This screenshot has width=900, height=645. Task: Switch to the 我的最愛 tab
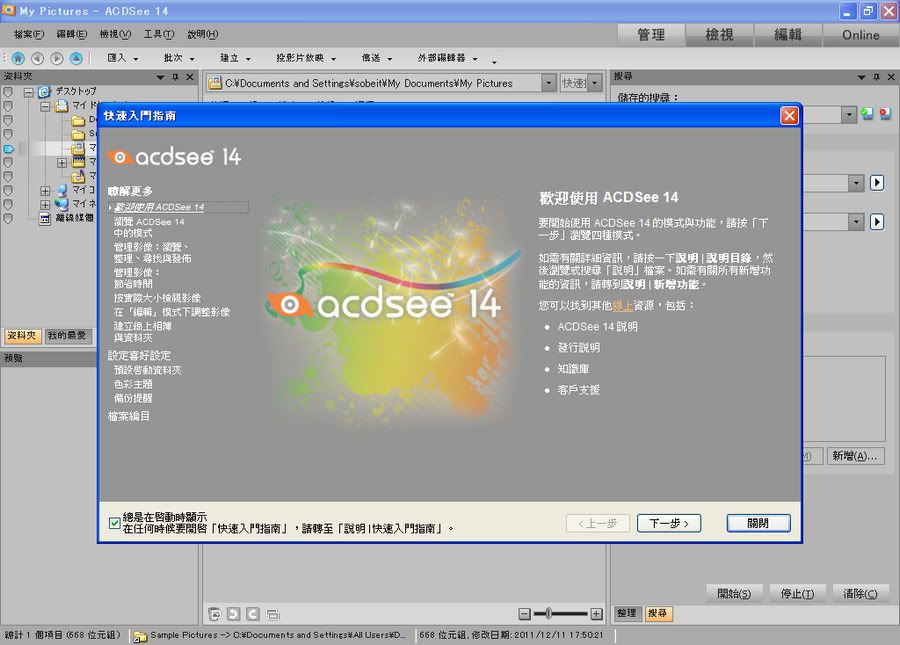pos(67,335)
